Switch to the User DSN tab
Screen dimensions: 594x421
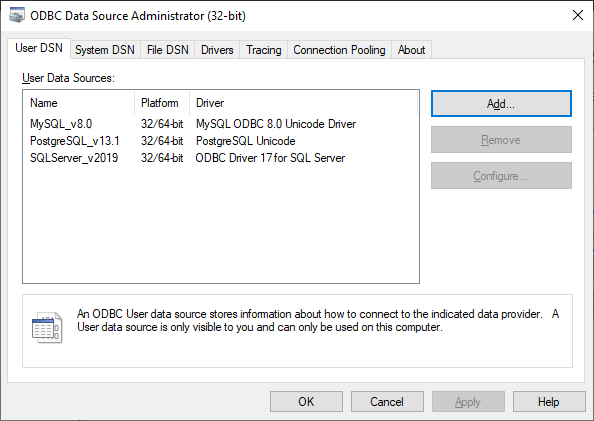coord(39,48)
